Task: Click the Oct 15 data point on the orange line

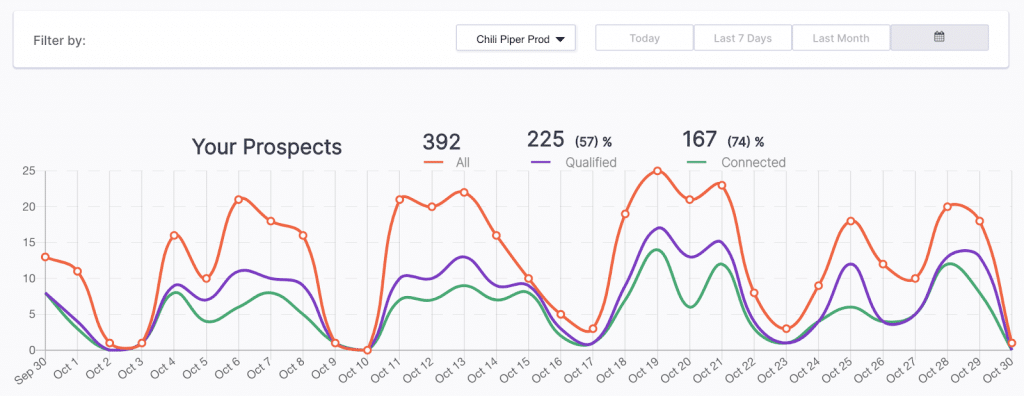Action: coord(528,278)
